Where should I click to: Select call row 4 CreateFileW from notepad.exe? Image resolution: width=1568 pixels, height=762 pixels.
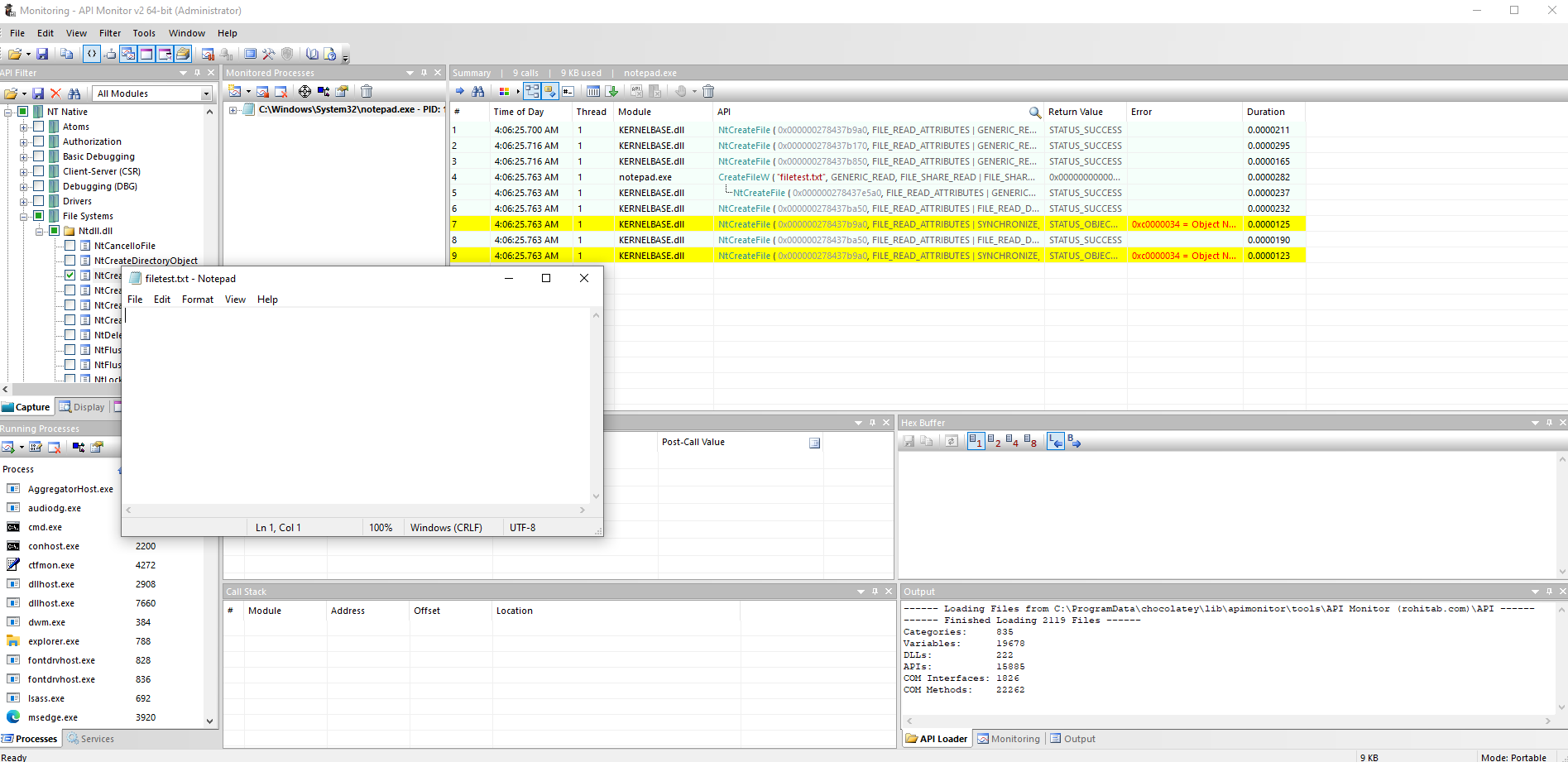877,177
